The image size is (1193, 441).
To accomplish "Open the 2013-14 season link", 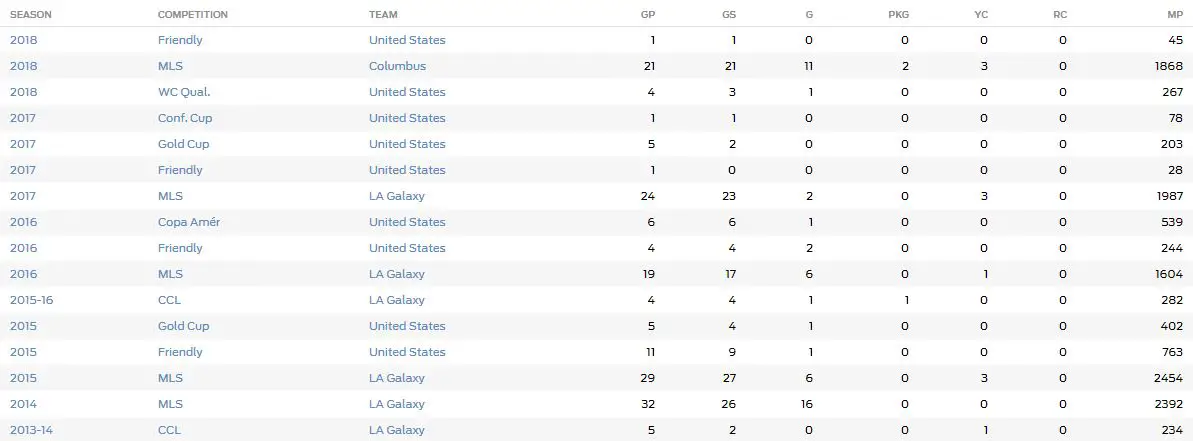I will [31, 430].
